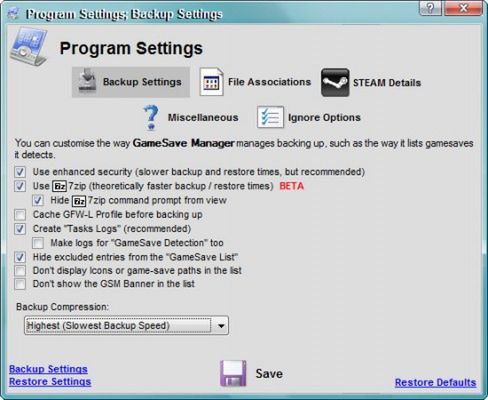Image resolution: width=488 pixels, height=400 pixels.
Task: Toggle Hide 7zip command prompt checkbox
Action: click(38, 200)
